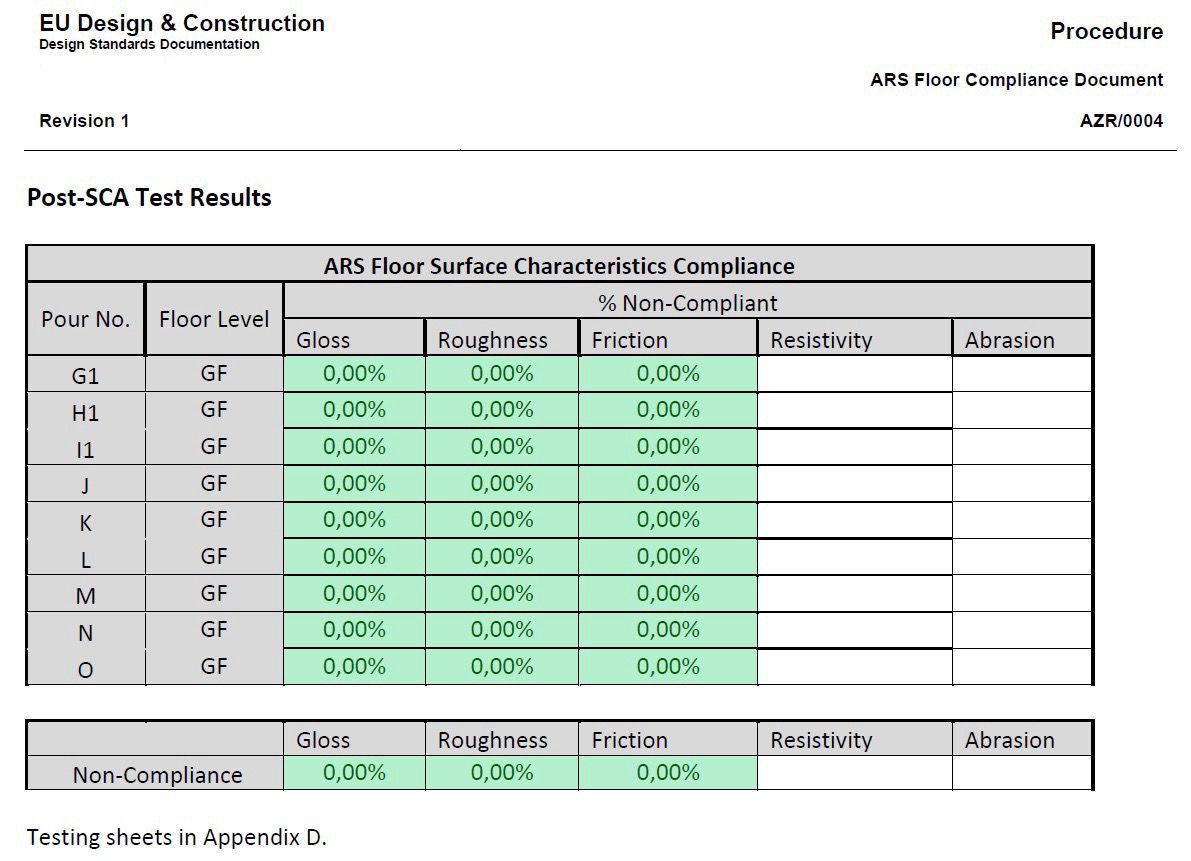
Task: Click the summary table Roughness value
Action: 501,773
